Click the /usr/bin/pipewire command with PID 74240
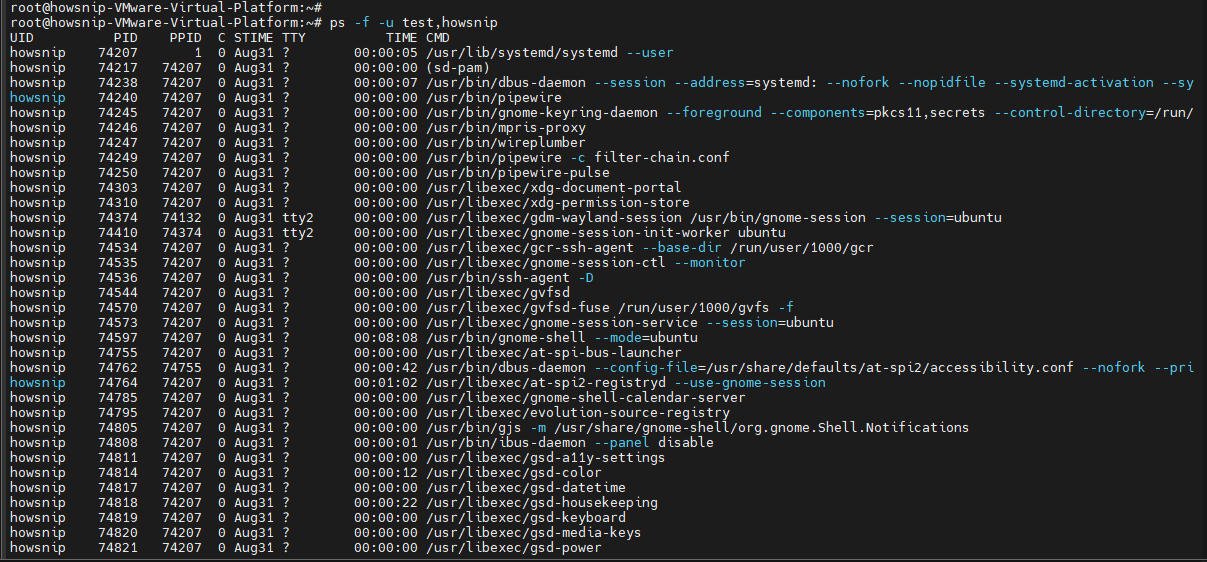This screenshot has width=1207, height=562. [x=494, y=98]
